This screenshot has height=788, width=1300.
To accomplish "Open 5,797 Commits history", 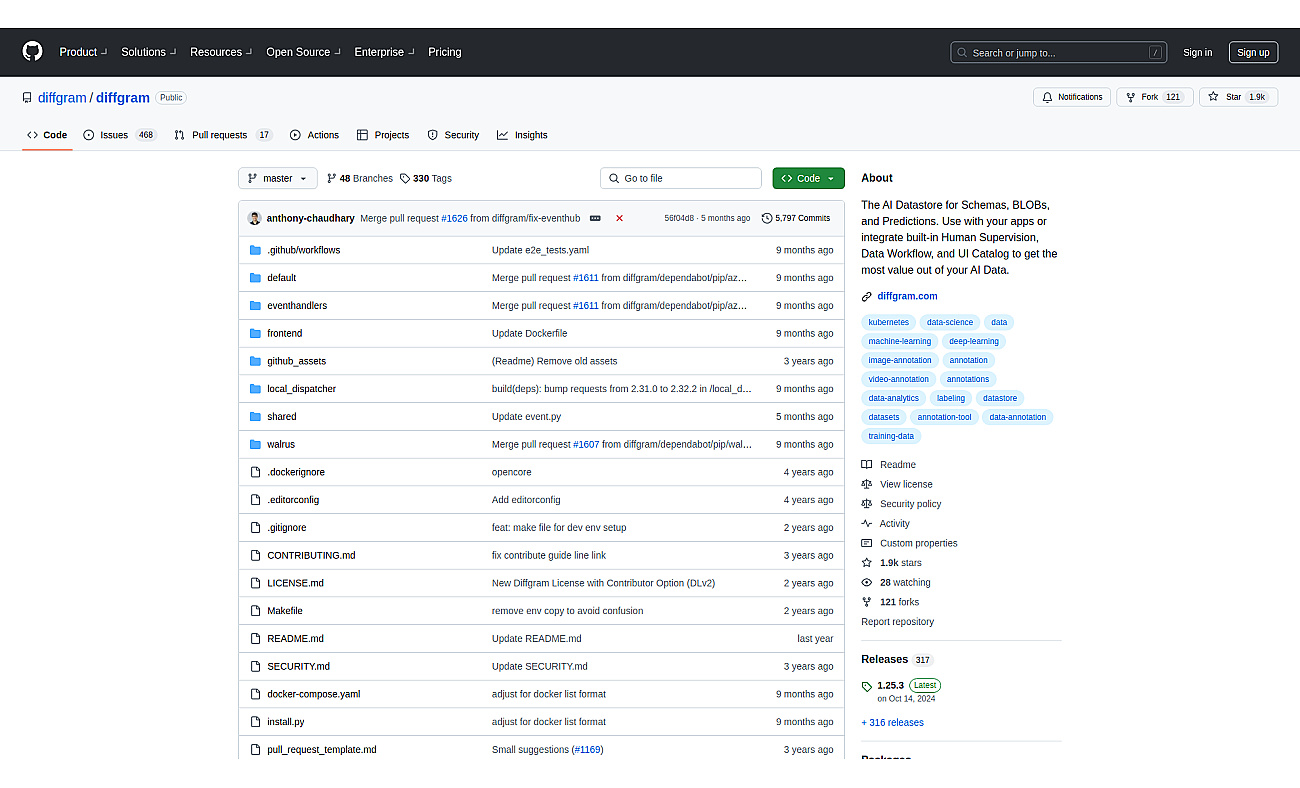I will pos(796,218).
